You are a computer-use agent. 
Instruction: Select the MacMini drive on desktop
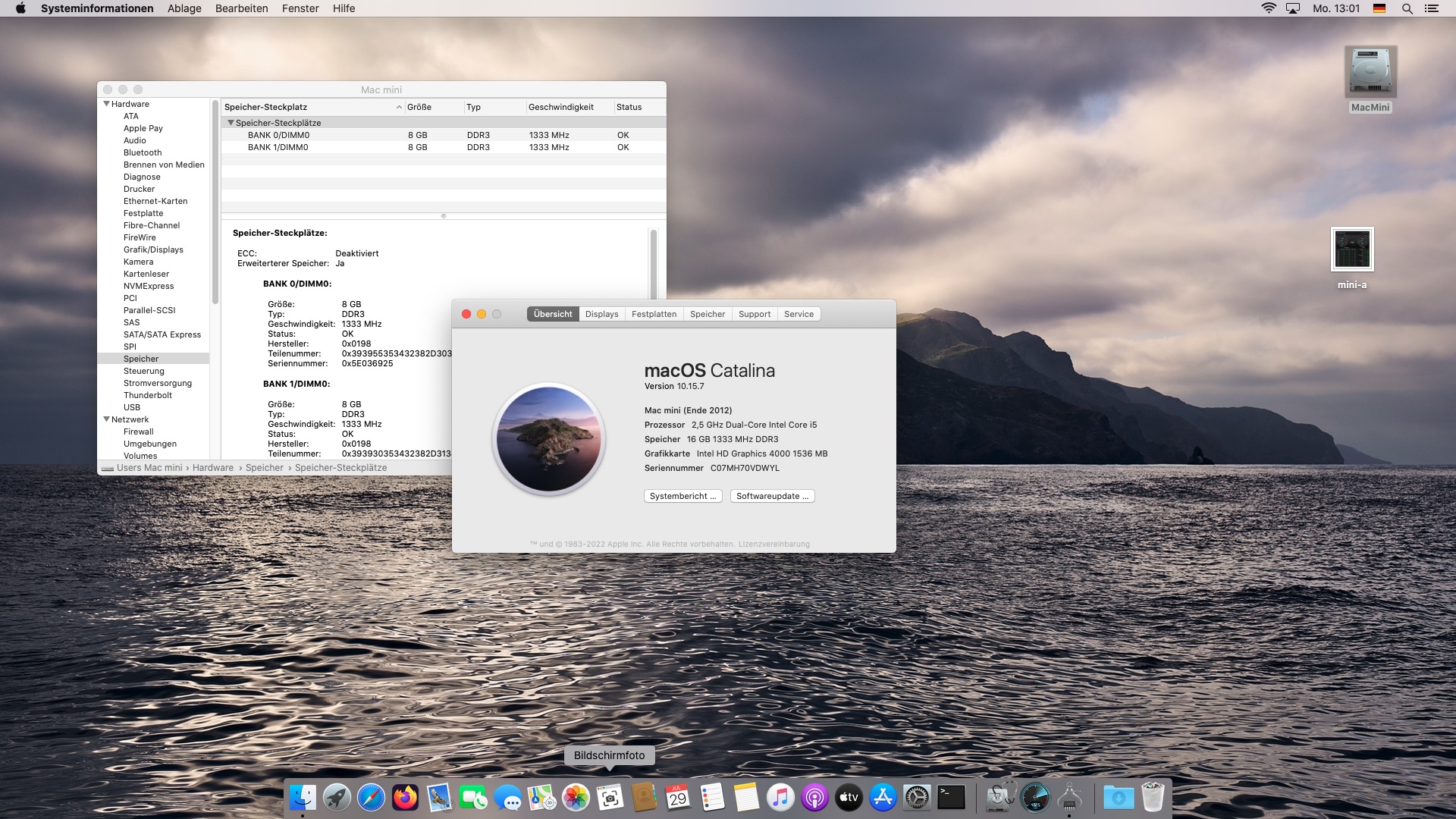pos(1370,73)
